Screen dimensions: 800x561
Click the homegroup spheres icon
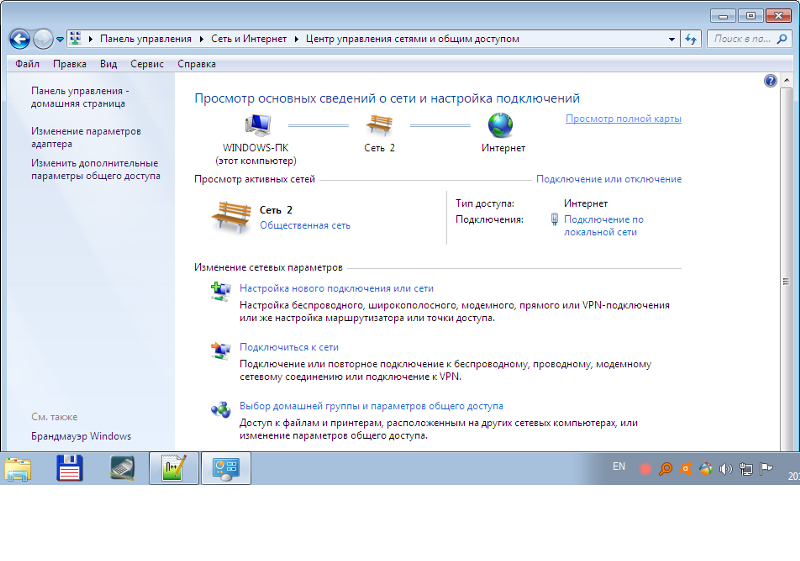tap(220, 409)
